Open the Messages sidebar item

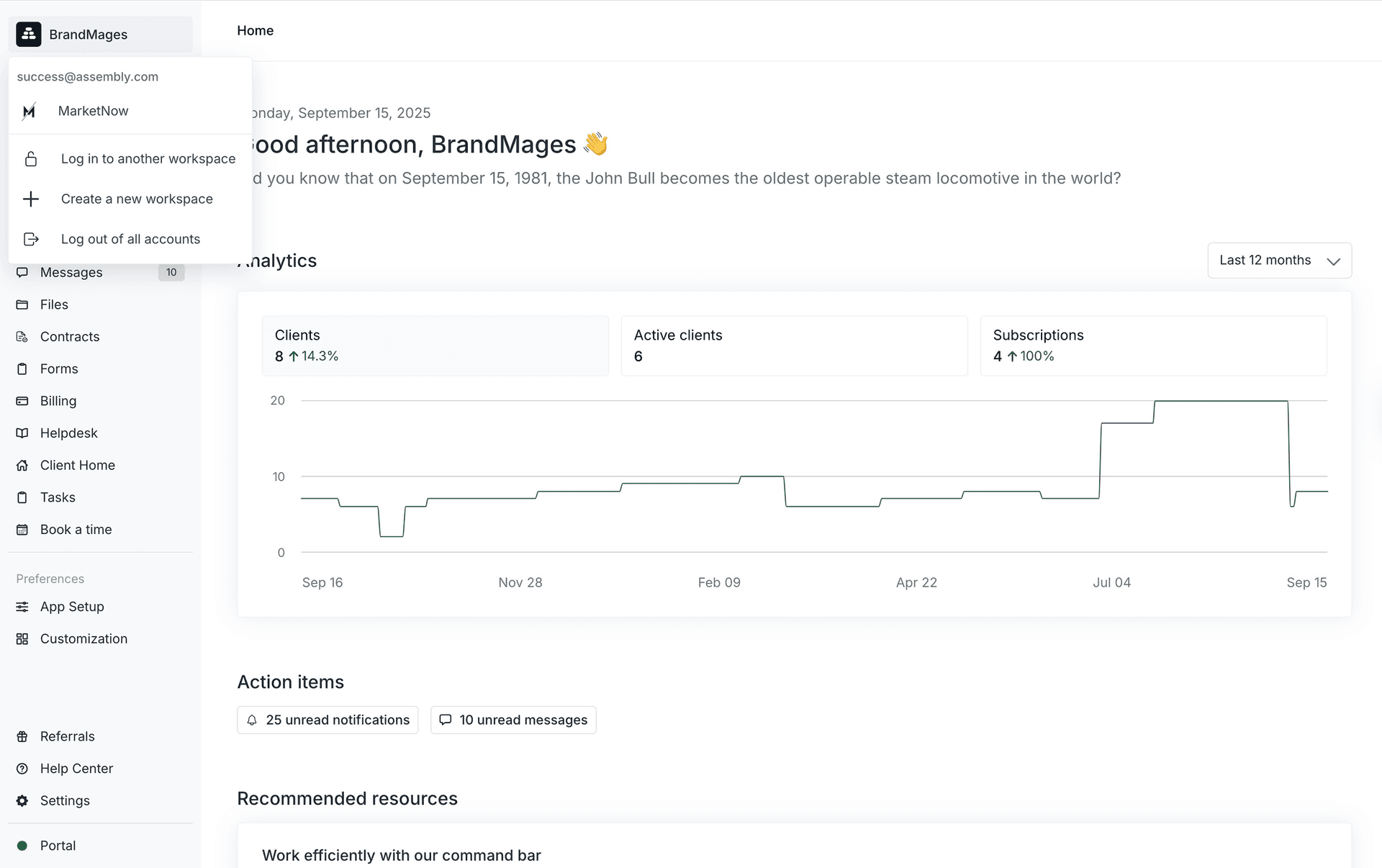point(71,273)
